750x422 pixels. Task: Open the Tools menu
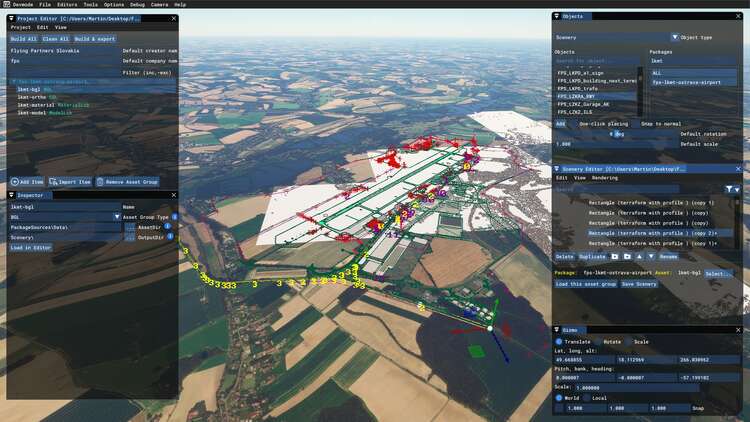[x=90, y=4]
